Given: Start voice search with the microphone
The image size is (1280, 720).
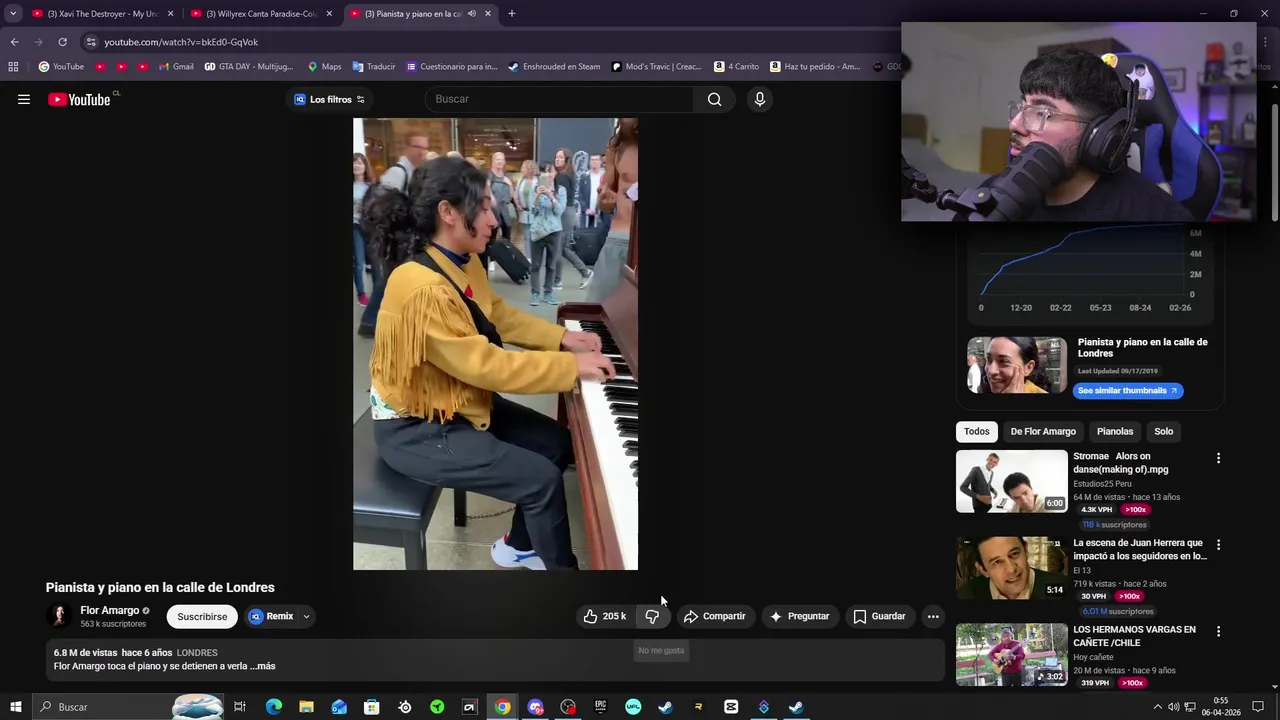Looking at the screenshot, I should tap(760, 99).
